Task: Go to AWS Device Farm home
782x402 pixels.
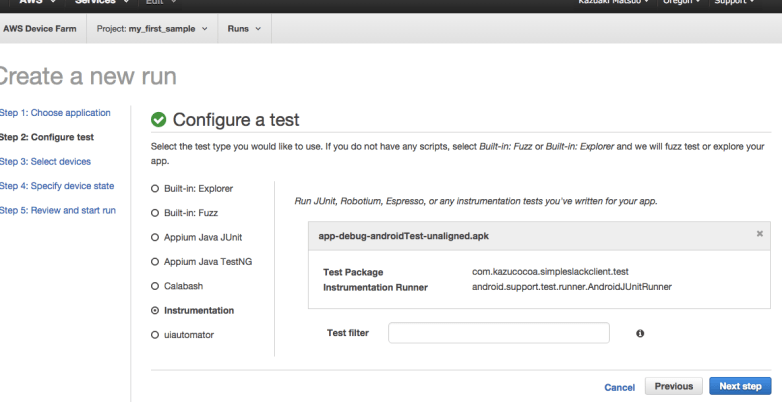Action: tap(40, 29)
